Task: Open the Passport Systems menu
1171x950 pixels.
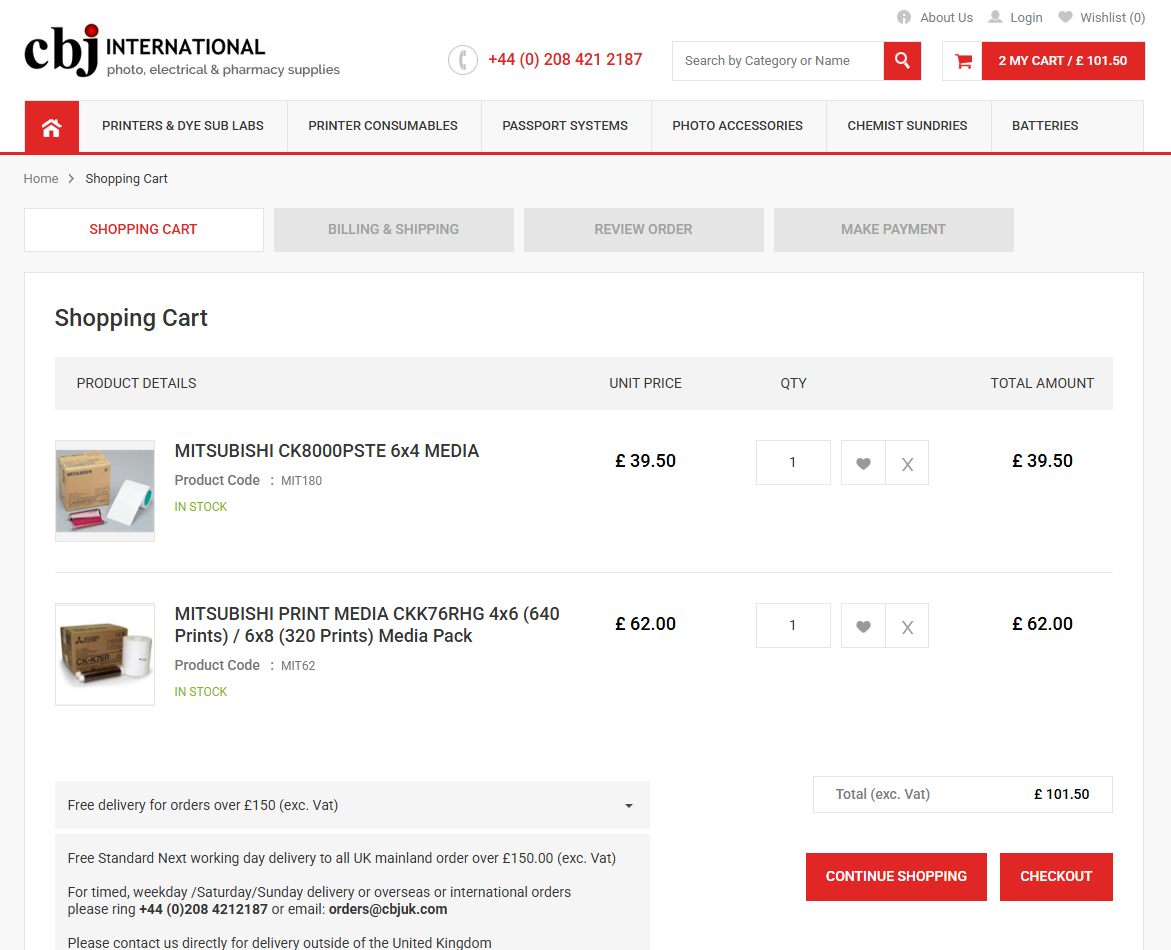Action: click(x=566, y=126)
